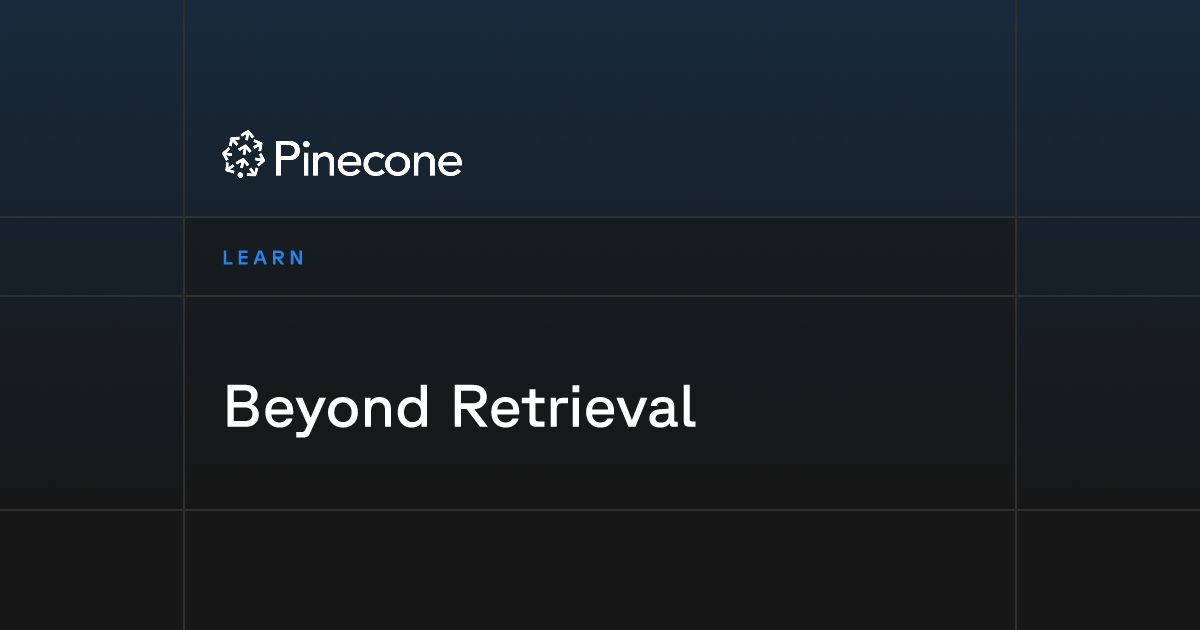
Task: Click the Pinecone pinecone-shaped logo icon
Action: click(243, 156)
